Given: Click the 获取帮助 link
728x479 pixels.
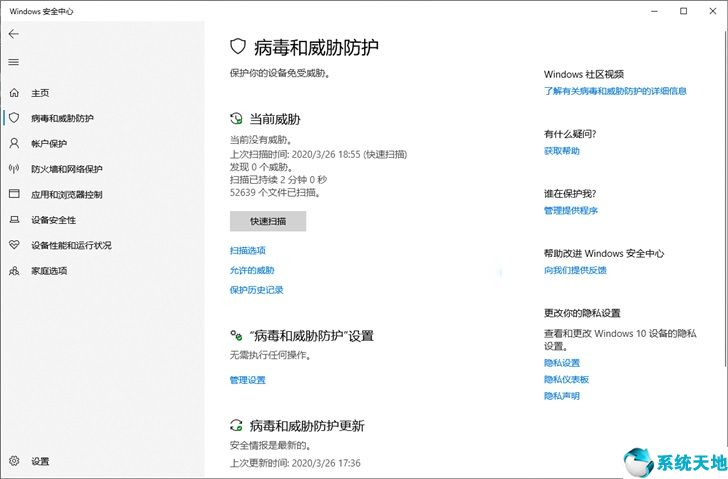Looking at the screenshot, I should [x=562, y=151].
